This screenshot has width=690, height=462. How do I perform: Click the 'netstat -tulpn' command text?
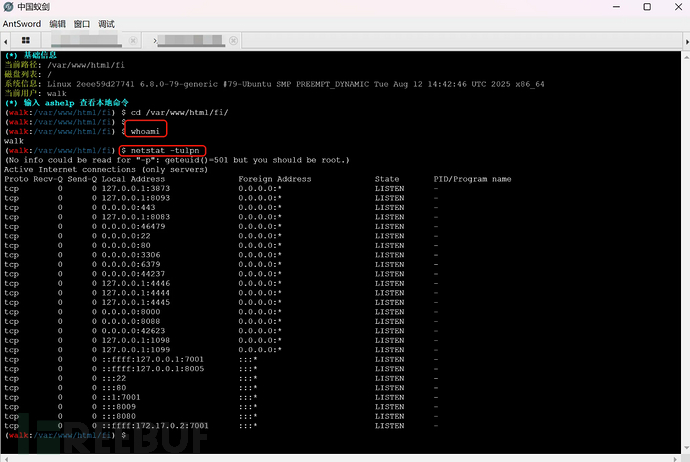pos(165,150)
